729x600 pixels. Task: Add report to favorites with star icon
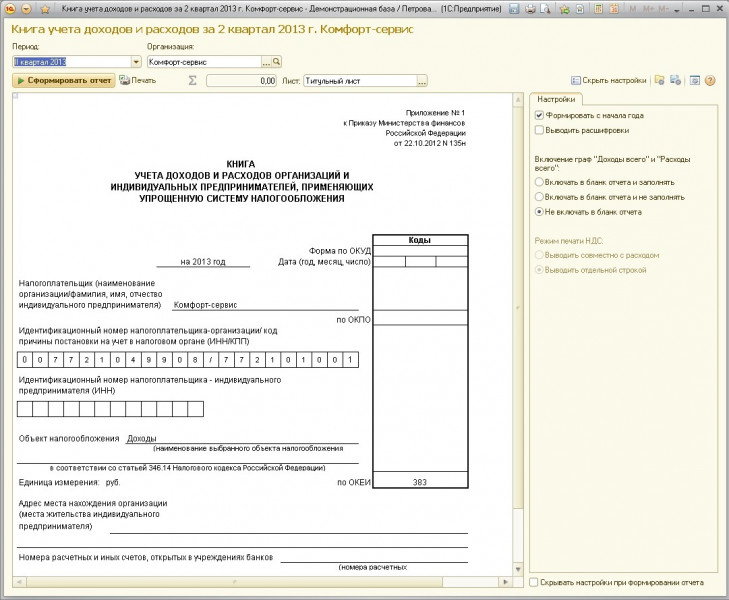tap(45, 9)
